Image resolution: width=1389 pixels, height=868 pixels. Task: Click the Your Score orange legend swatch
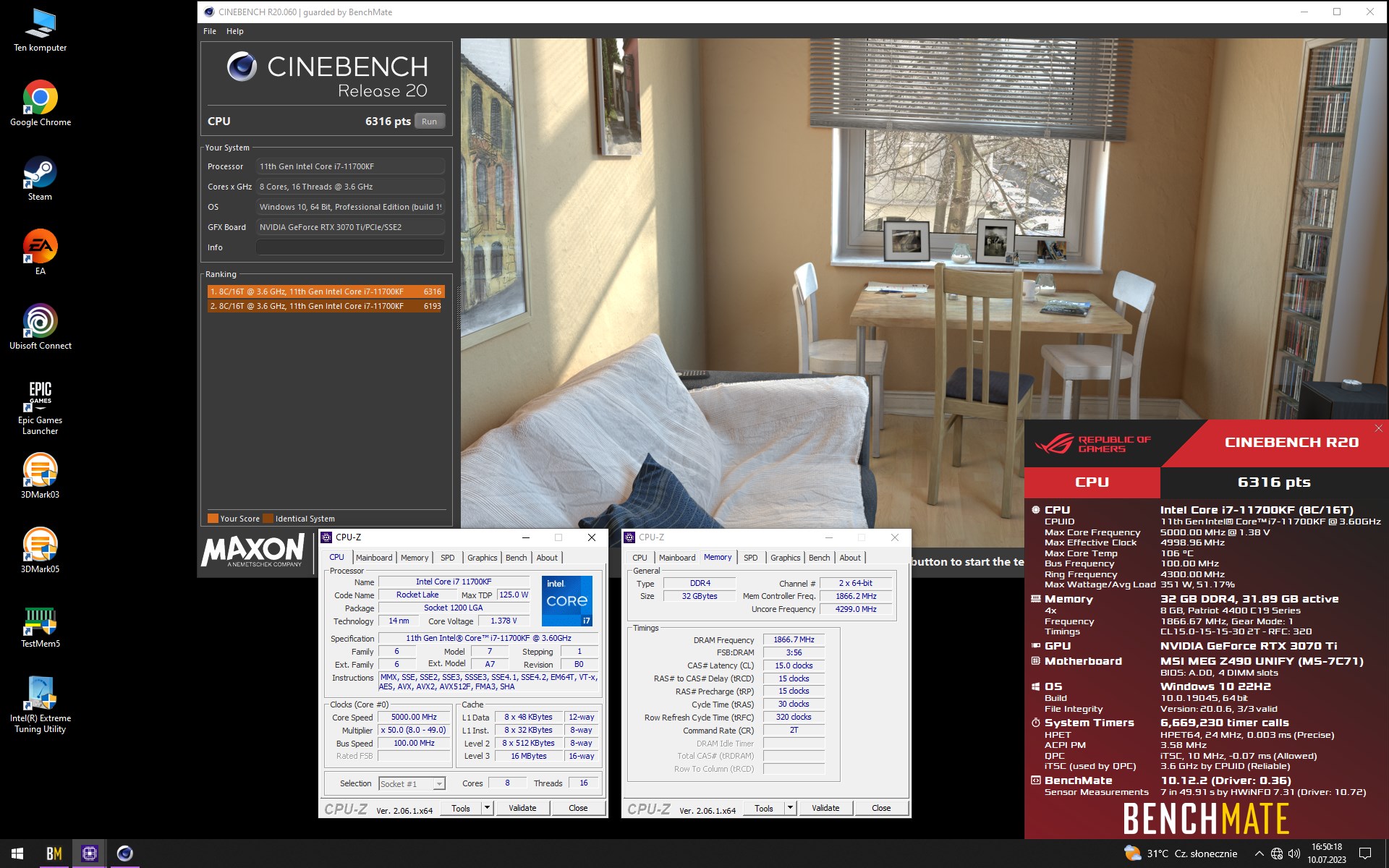[213, 518]
